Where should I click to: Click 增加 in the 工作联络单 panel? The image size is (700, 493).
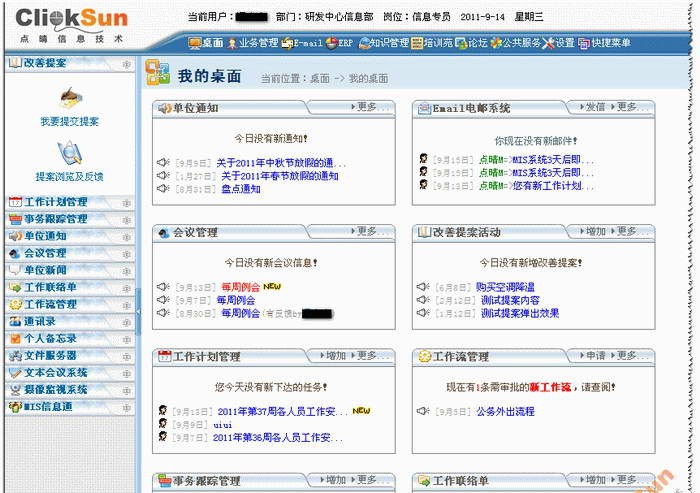click(x=592, y=480)
